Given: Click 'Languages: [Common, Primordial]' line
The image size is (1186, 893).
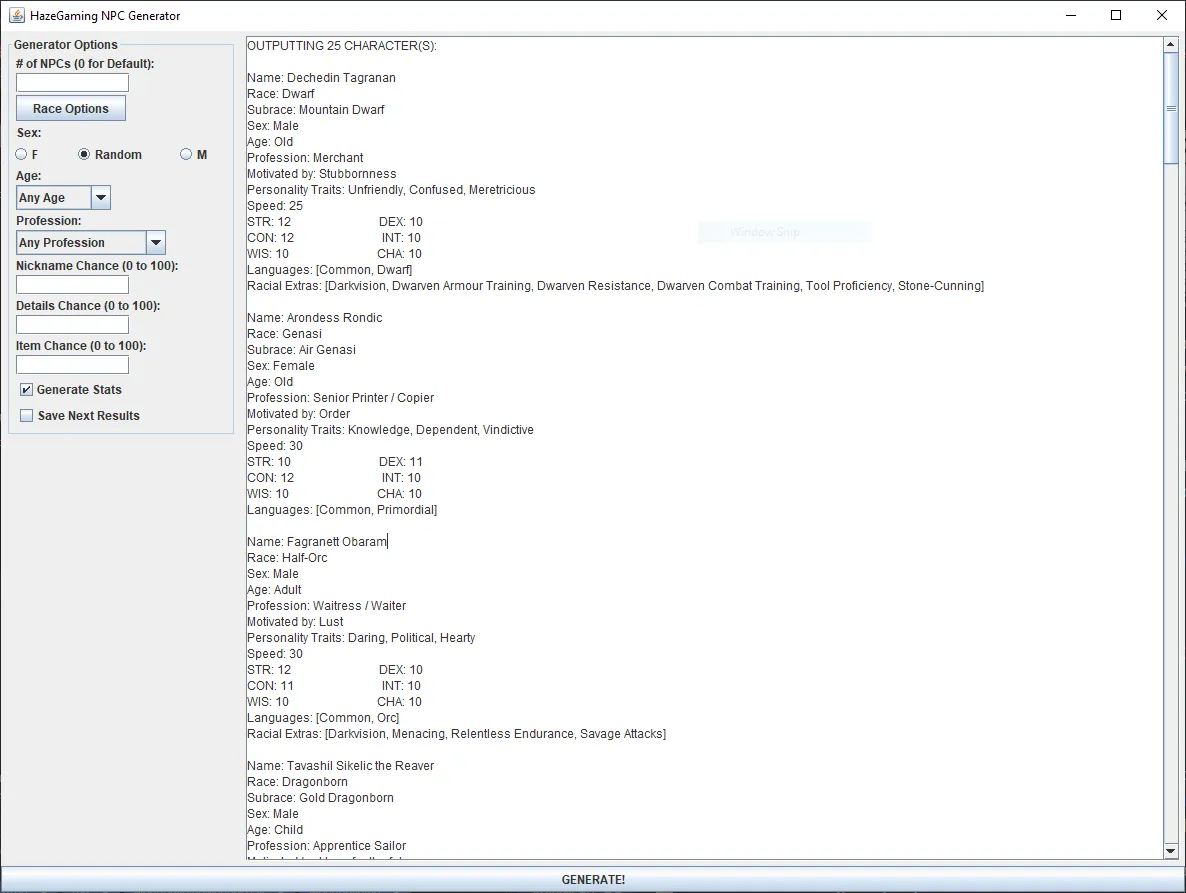Looking at the screenshot, I should pos(342,510).
